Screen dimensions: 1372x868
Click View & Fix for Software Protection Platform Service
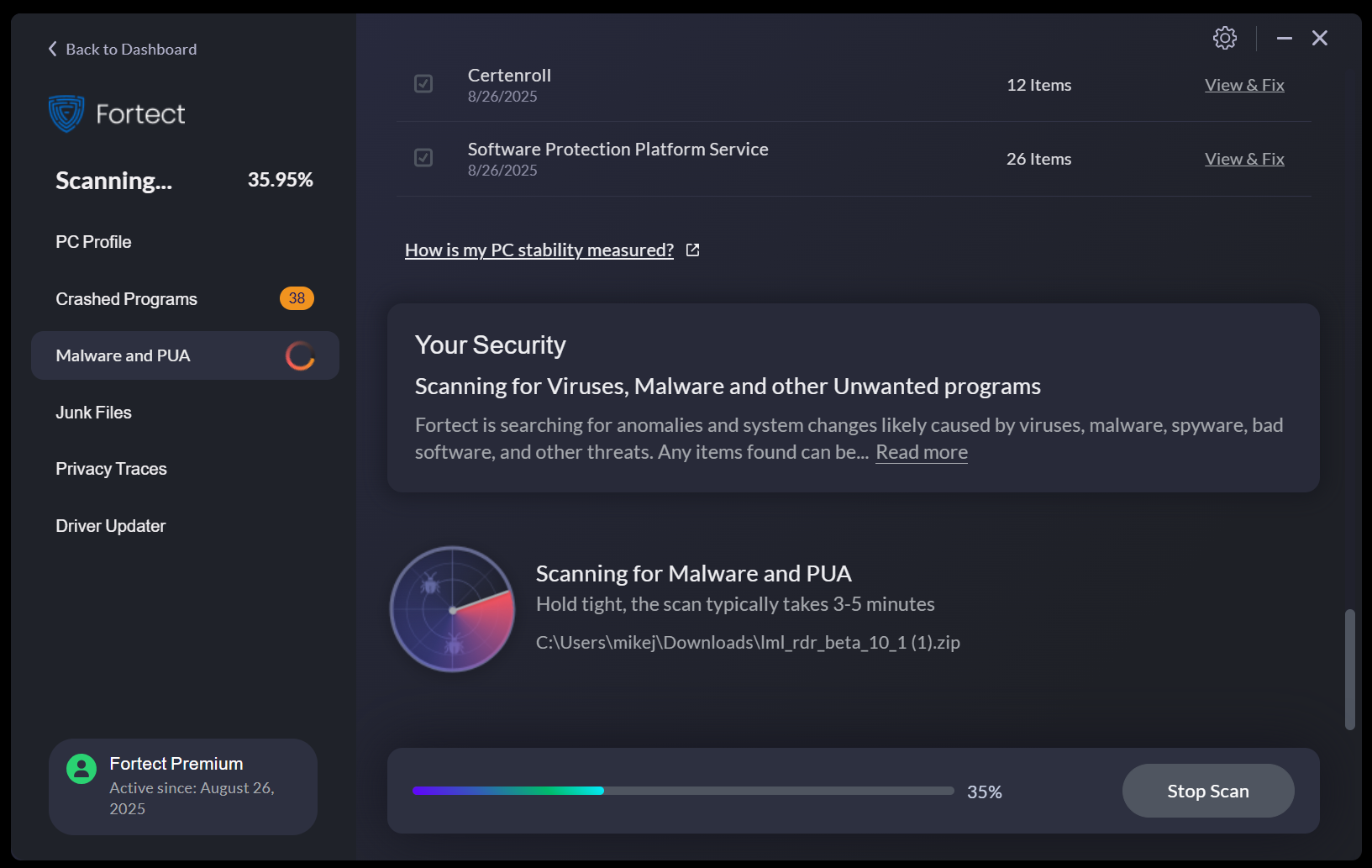pos(1244,159)
